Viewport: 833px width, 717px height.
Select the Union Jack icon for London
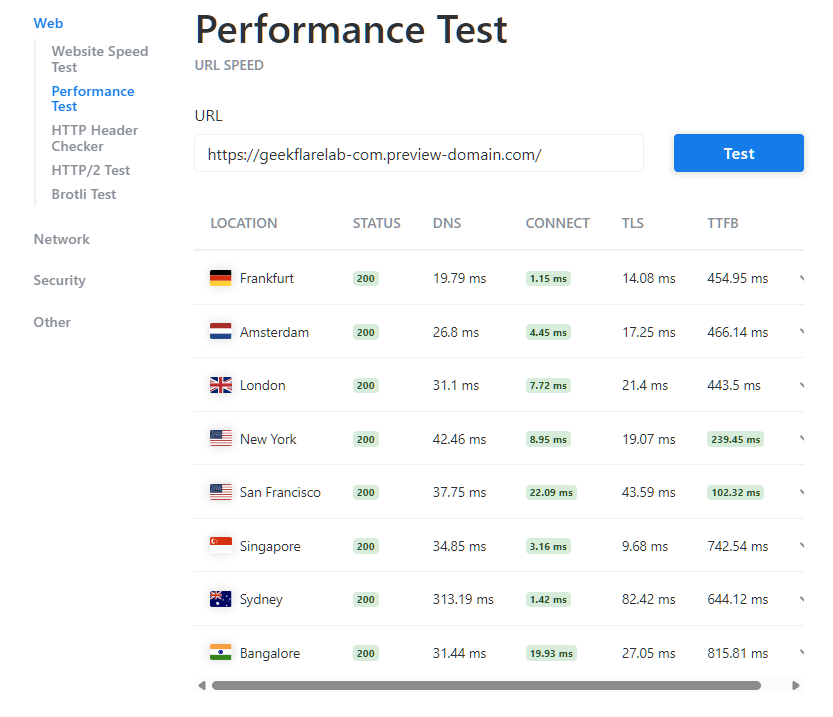point(222,384)
